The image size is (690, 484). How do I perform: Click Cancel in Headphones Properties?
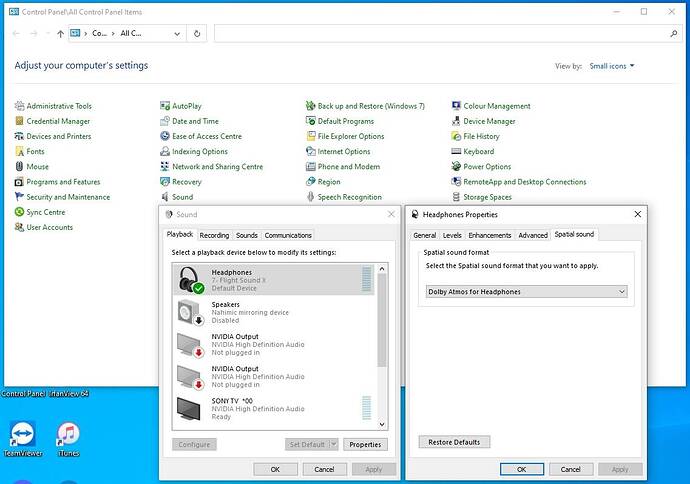pyautogui.click(x=571, y=469)
